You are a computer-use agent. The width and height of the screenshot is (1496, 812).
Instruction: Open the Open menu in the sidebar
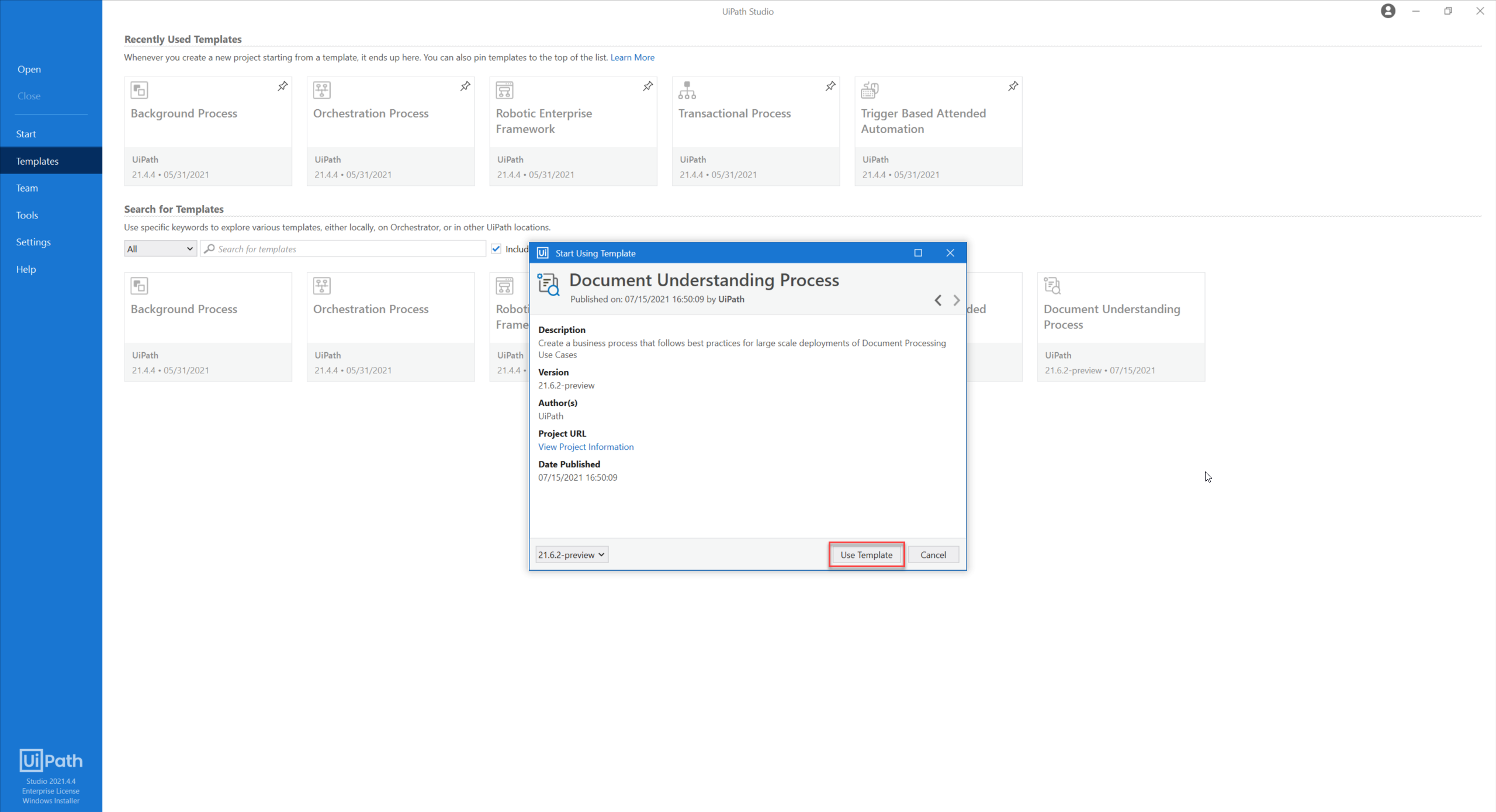(x=29, y=69)
